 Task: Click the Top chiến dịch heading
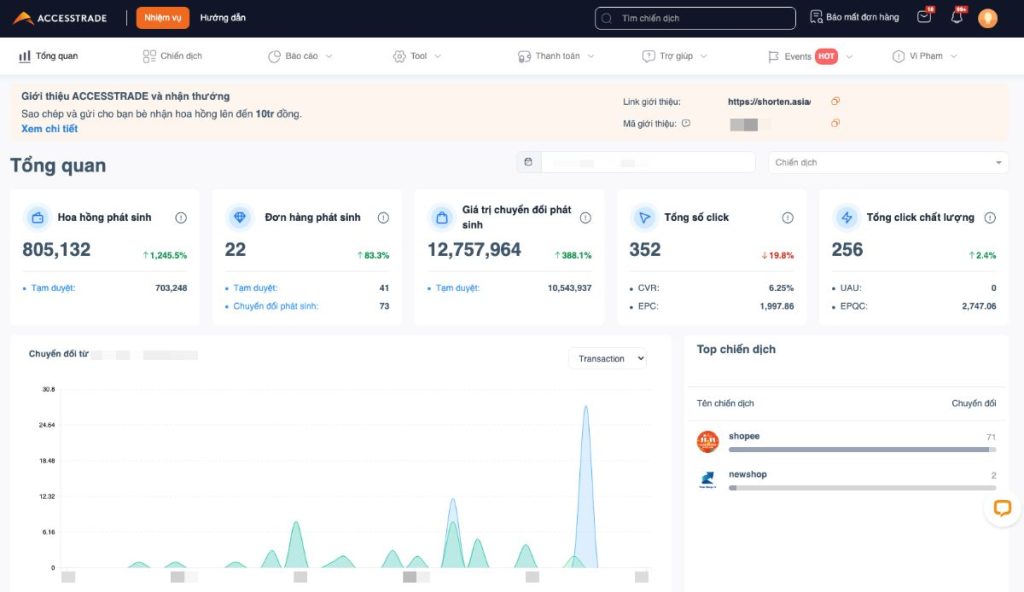(736, 349)
